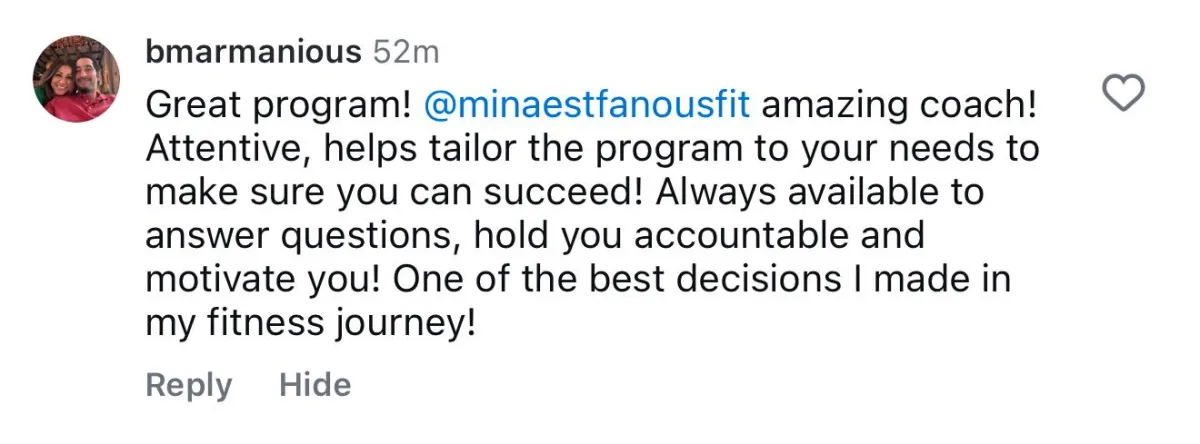
Task: Open bmarmanious profile picture
Action: (x=76, y=79)
